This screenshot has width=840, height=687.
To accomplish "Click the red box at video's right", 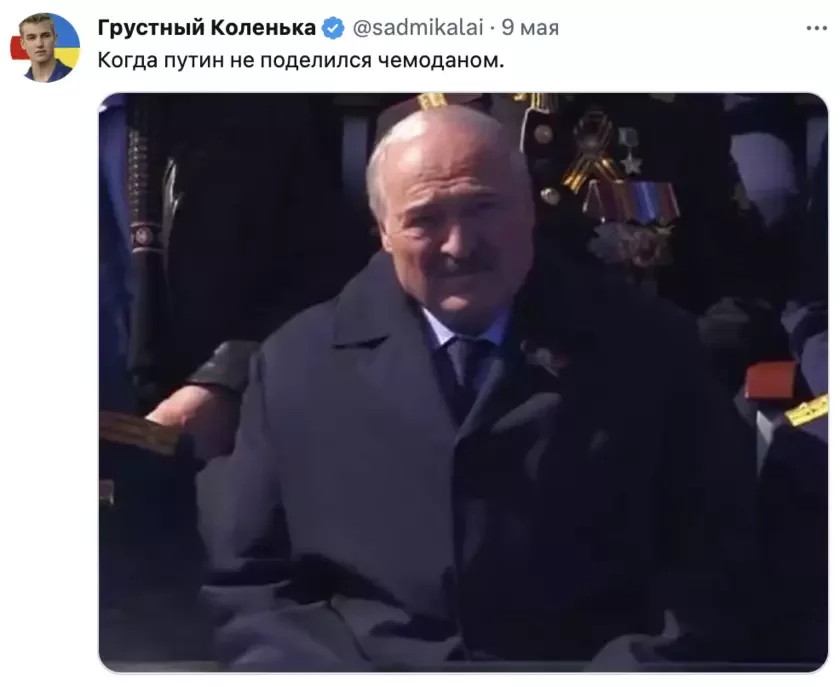I will tap(769, 380).
